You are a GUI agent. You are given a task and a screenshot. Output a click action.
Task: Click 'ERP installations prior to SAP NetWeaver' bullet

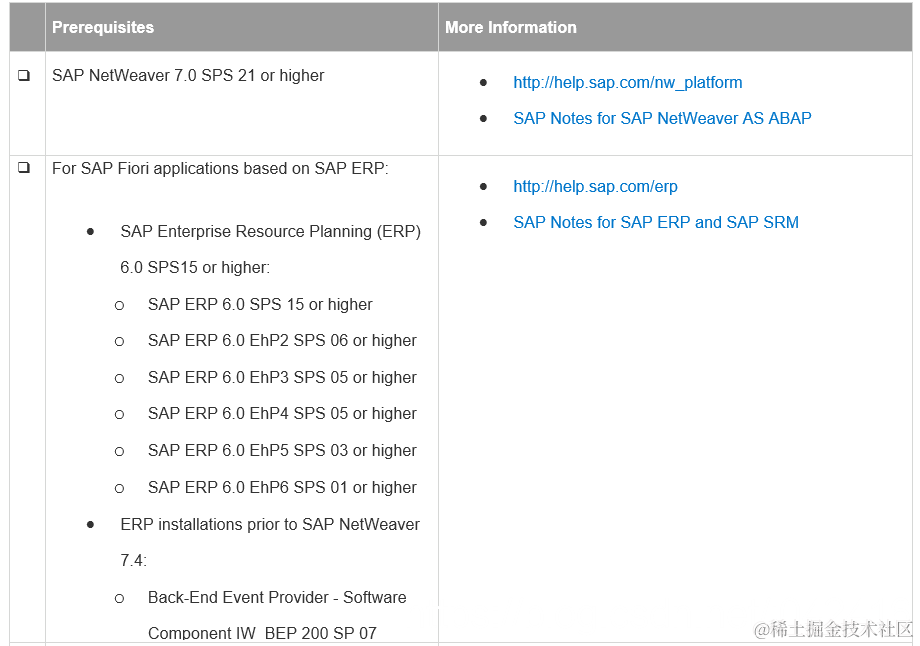click(270, 525)
